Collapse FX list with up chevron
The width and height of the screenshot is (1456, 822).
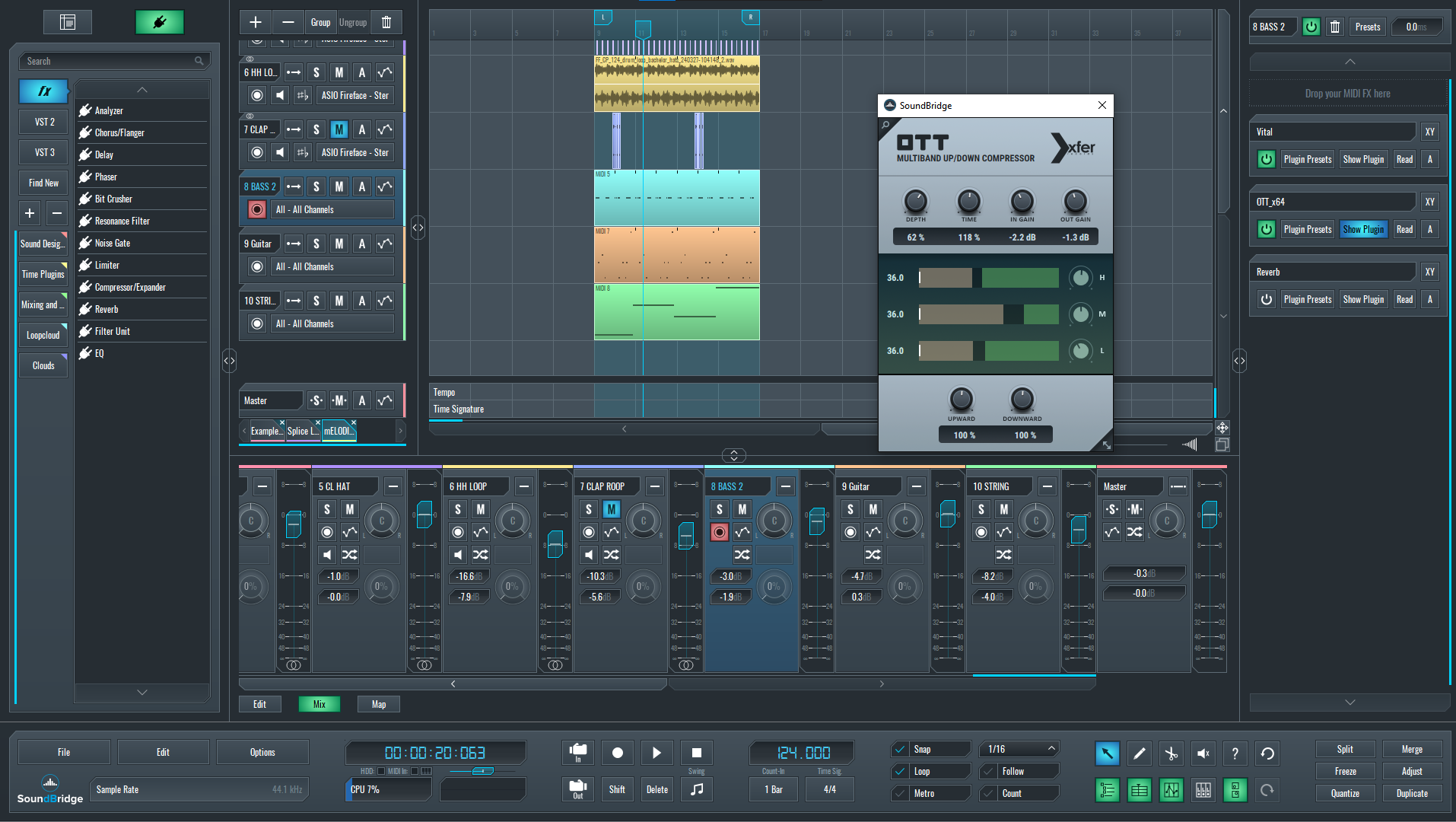click(x=142, y=90)
